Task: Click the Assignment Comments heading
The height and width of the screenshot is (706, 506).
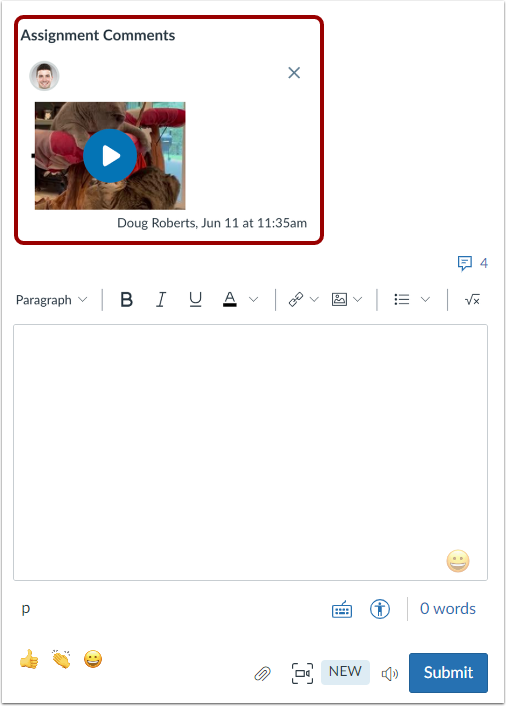Action: pos(98,35)
